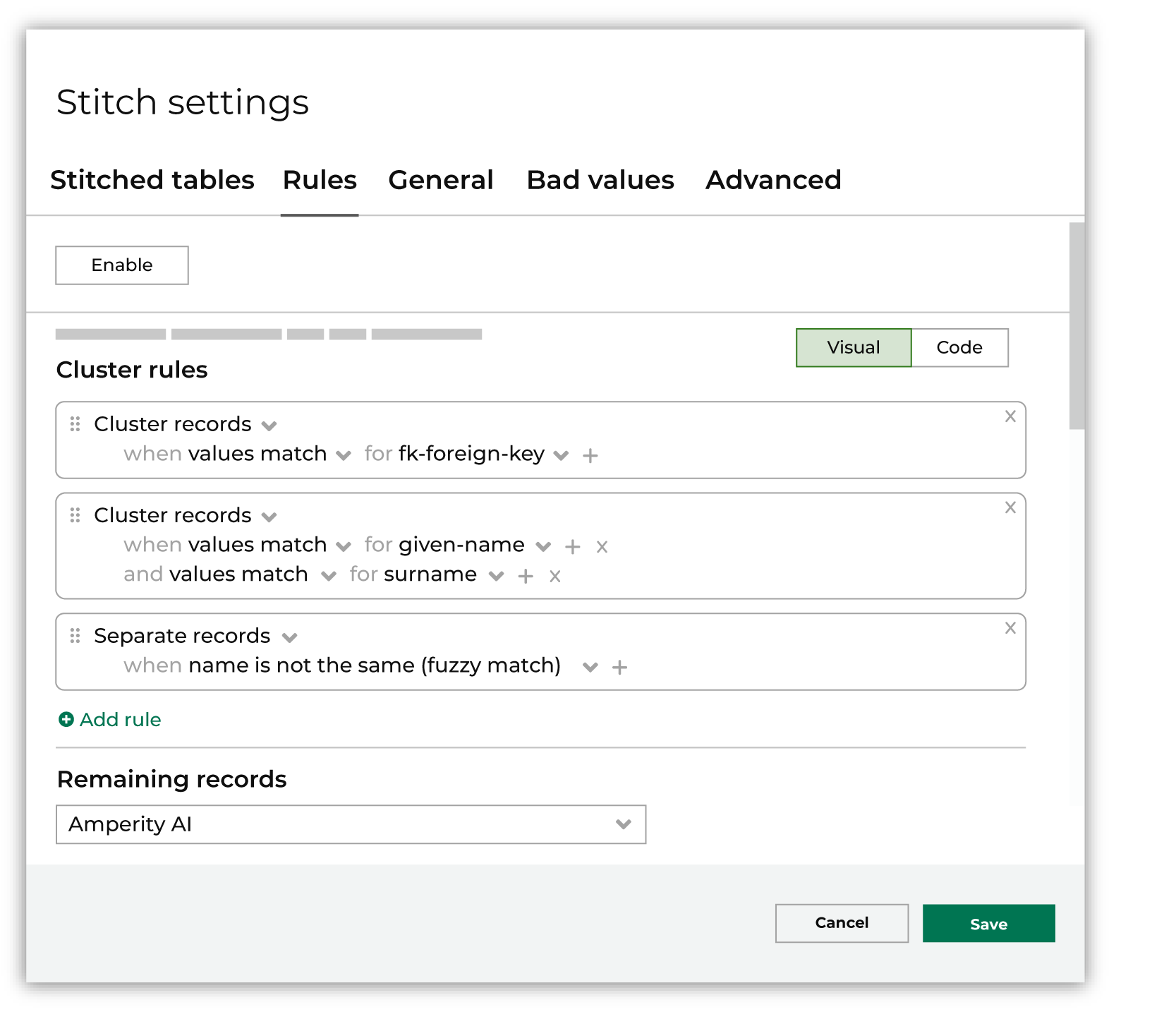Add condition after surname with plus icon
Screen dimensions: 1176x1012
pyautogui.click(x=526, y=577)
